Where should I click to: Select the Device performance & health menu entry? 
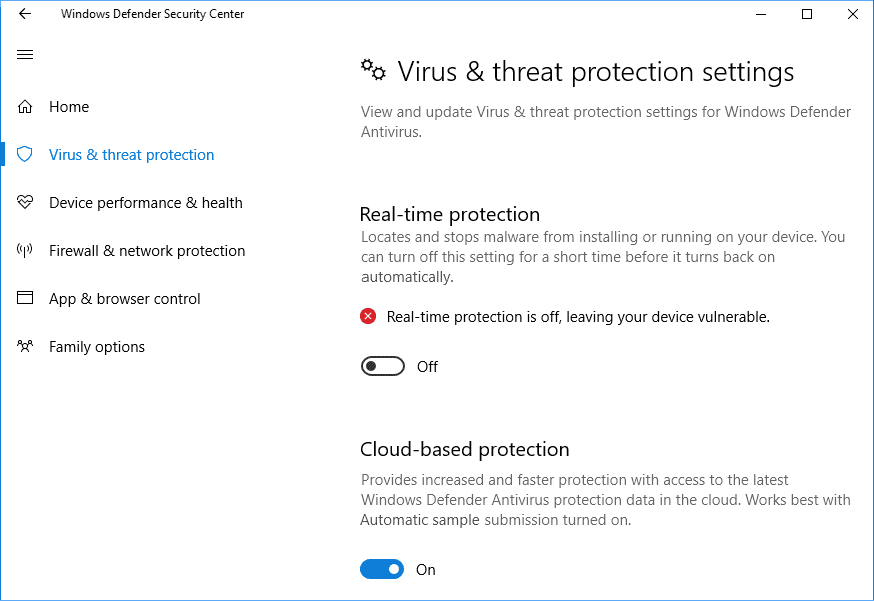[146, 202]
